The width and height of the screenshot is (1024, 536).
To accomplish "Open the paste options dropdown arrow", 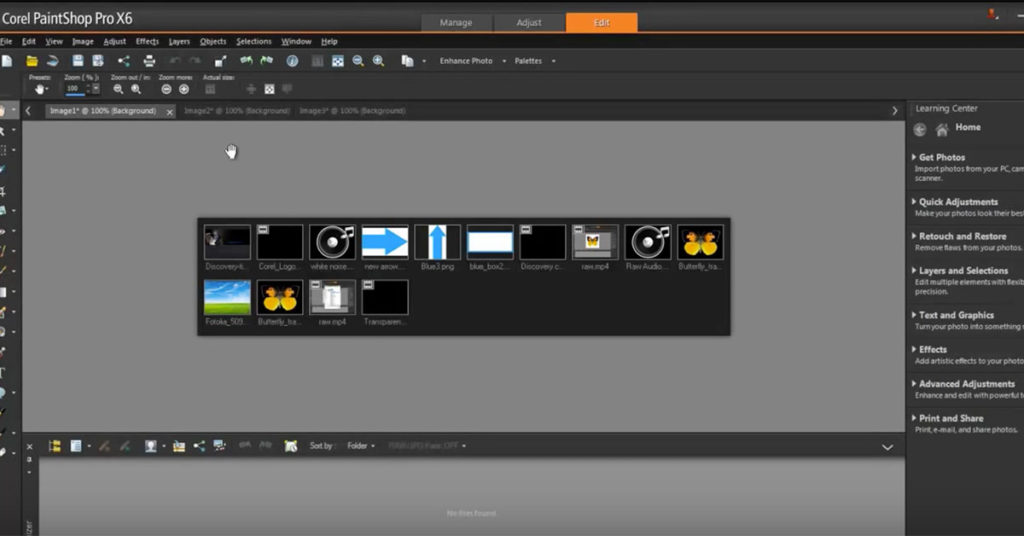I will coord(424,61).
